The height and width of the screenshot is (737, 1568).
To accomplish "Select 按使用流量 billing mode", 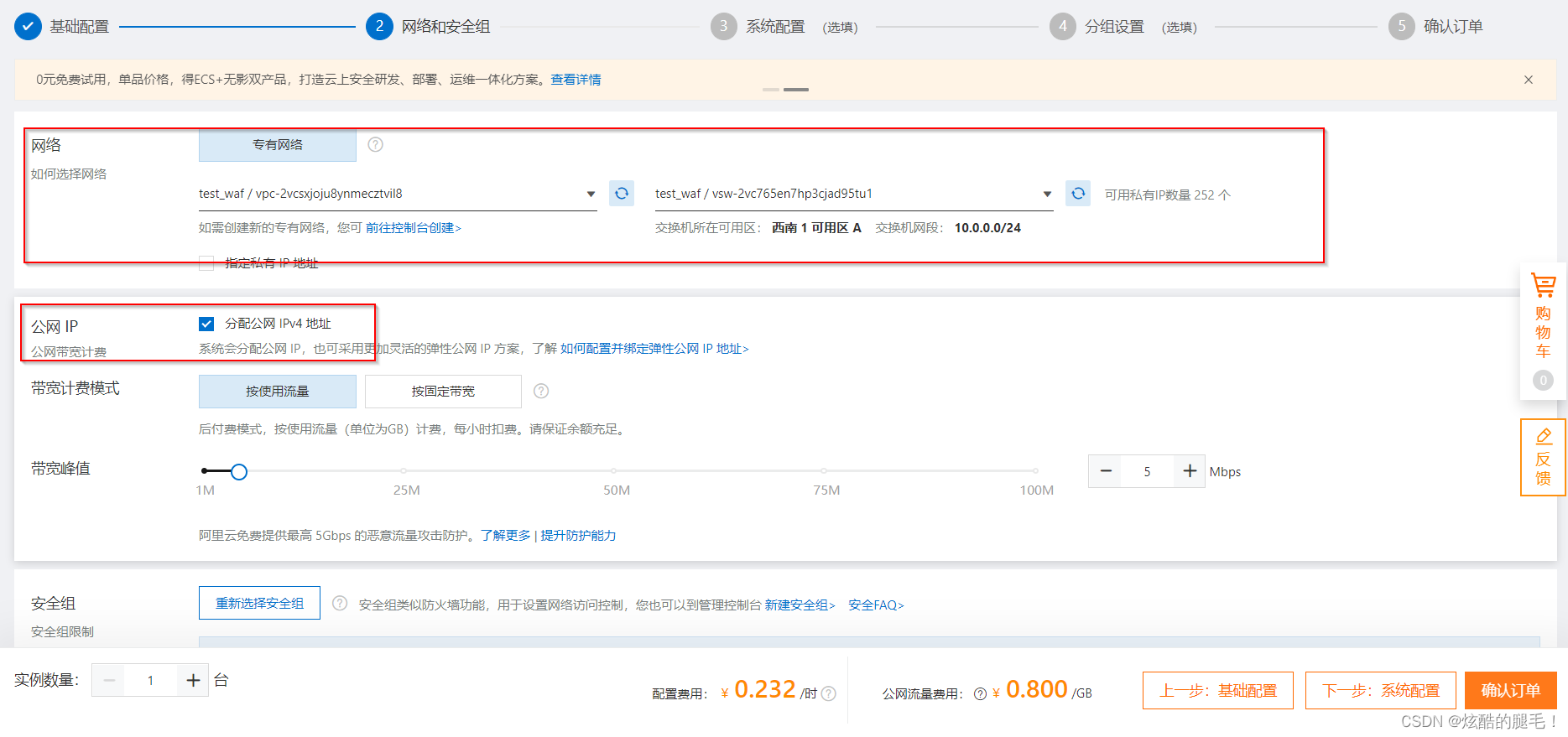I will (x=278, y=392).
